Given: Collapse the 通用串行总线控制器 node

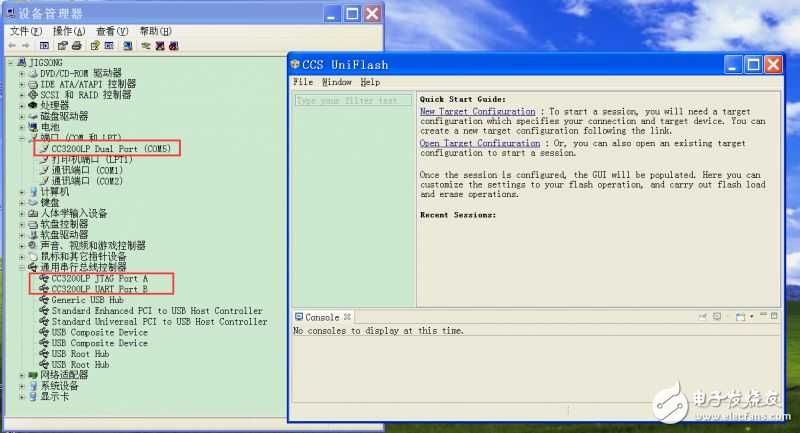Looking at the screenshot, I should point(22,267).
